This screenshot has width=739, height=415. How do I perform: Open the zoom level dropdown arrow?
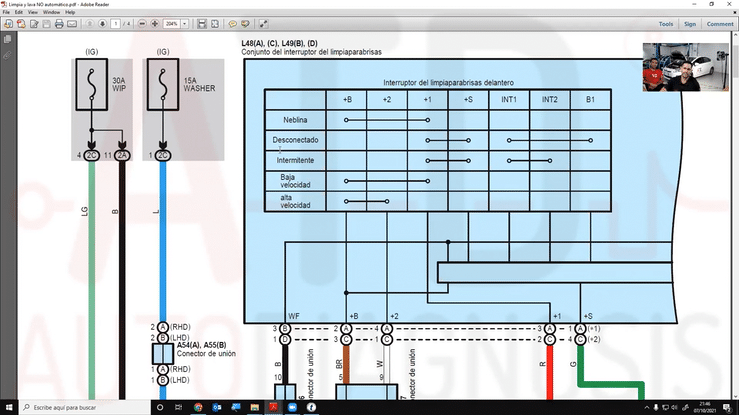[x=185, y=24]
